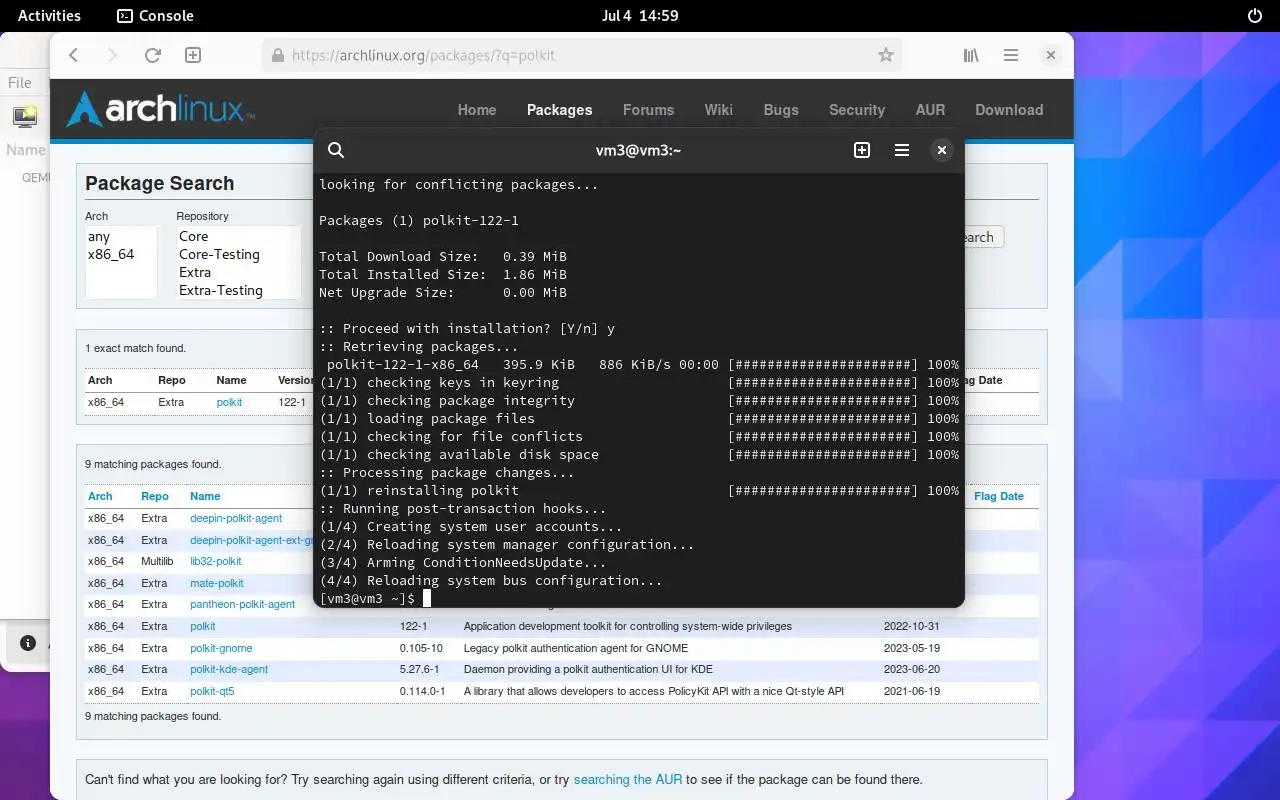Open the pantheon-polkit-agent package link
Image resolution: width=1280 pixels, height=800 pixels.
click(243, 604)
